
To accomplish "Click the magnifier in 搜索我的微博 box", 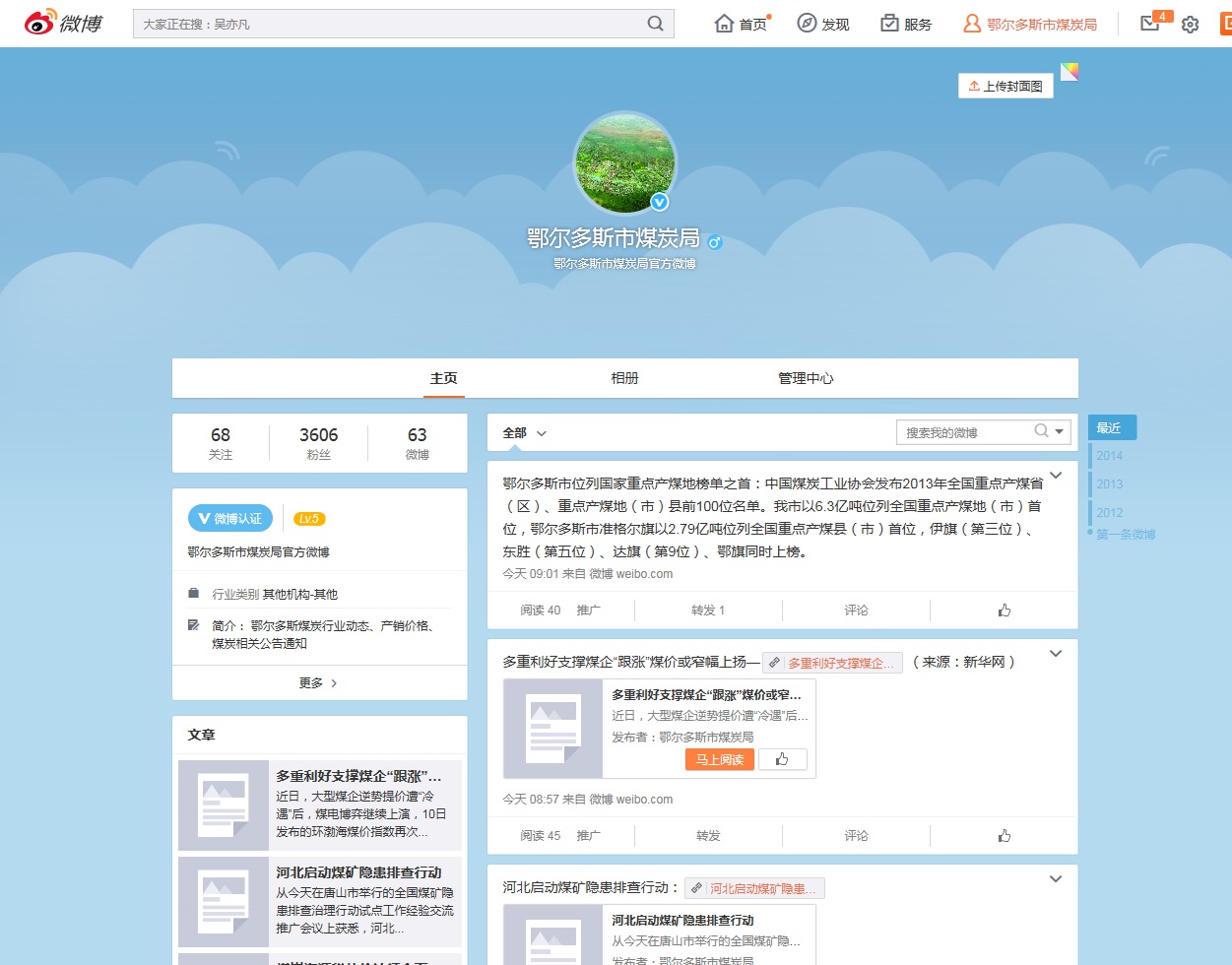I will click(x=1041, y=431).
